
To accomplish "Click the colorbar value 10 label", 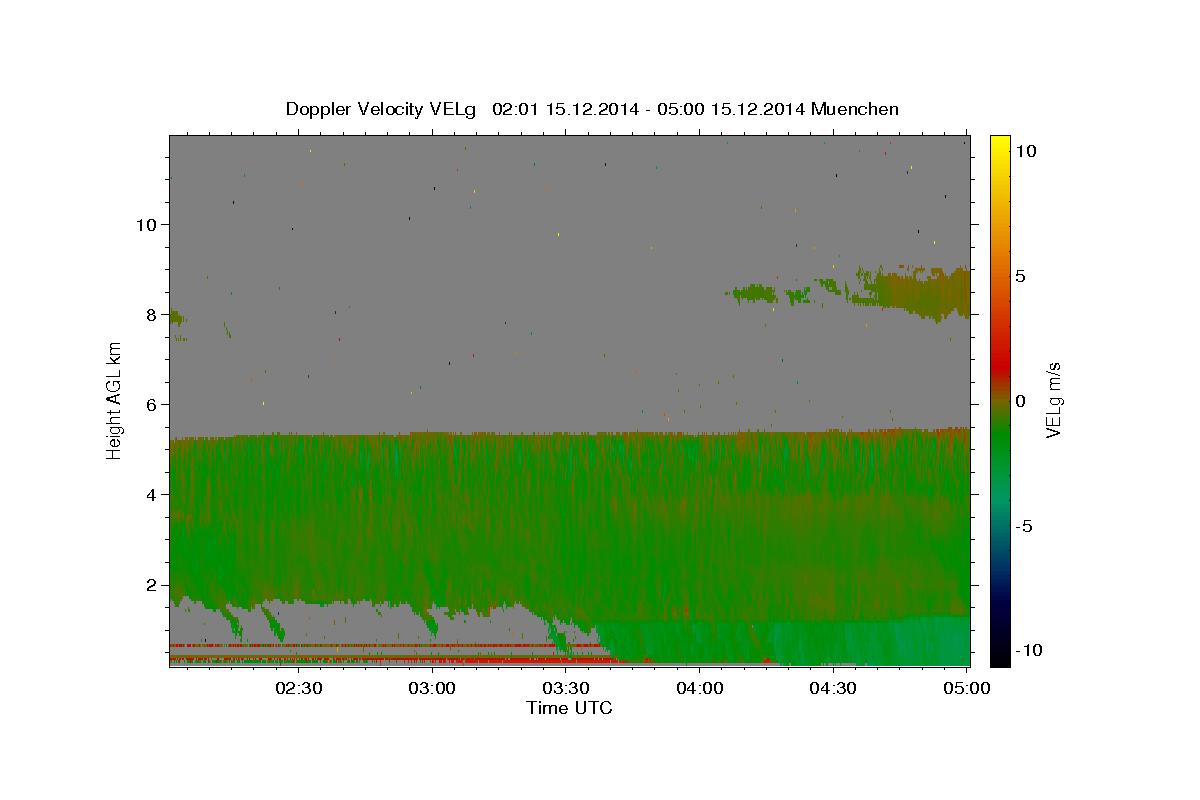I will (x=1025, y=151).
